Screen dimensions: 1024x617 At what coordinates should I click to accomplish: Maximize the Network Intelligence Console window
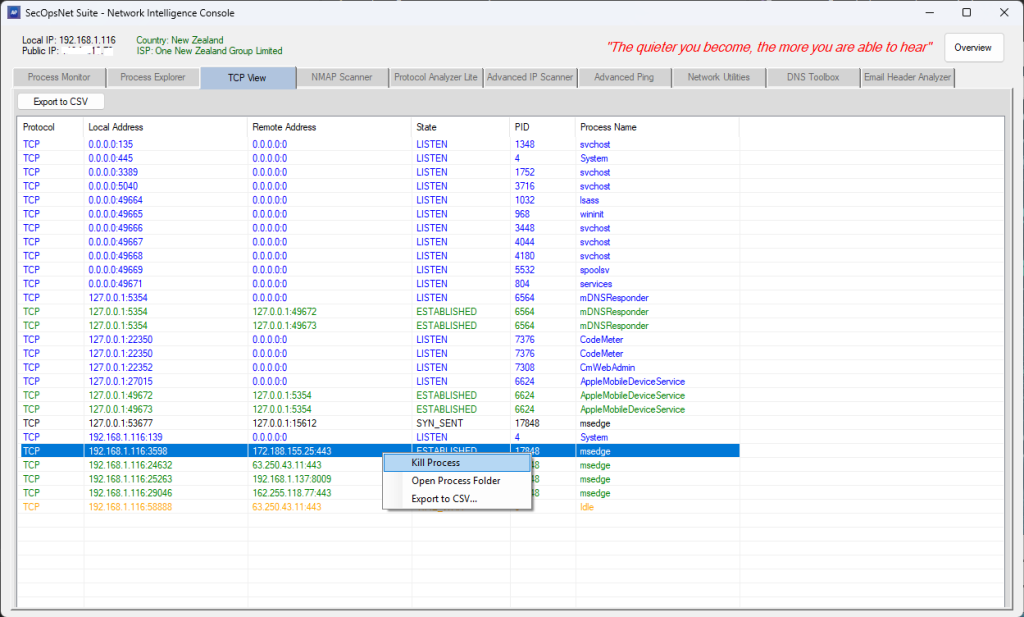(x=966, y=12)
